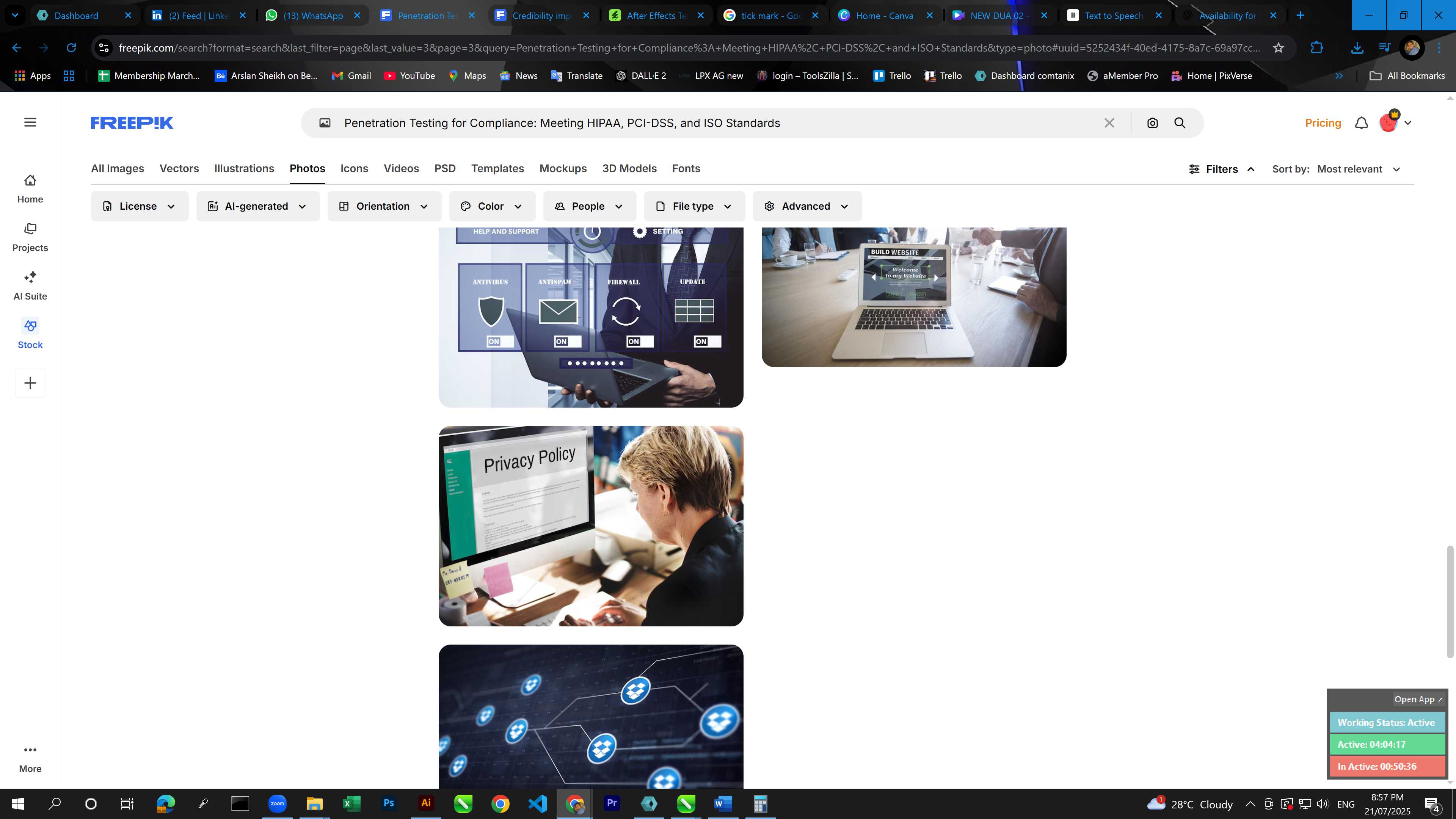This screenshot has height=819, width=1456.
Task: Open the Privacy Policy photo thumbnail
Action: tap(591, 526)
